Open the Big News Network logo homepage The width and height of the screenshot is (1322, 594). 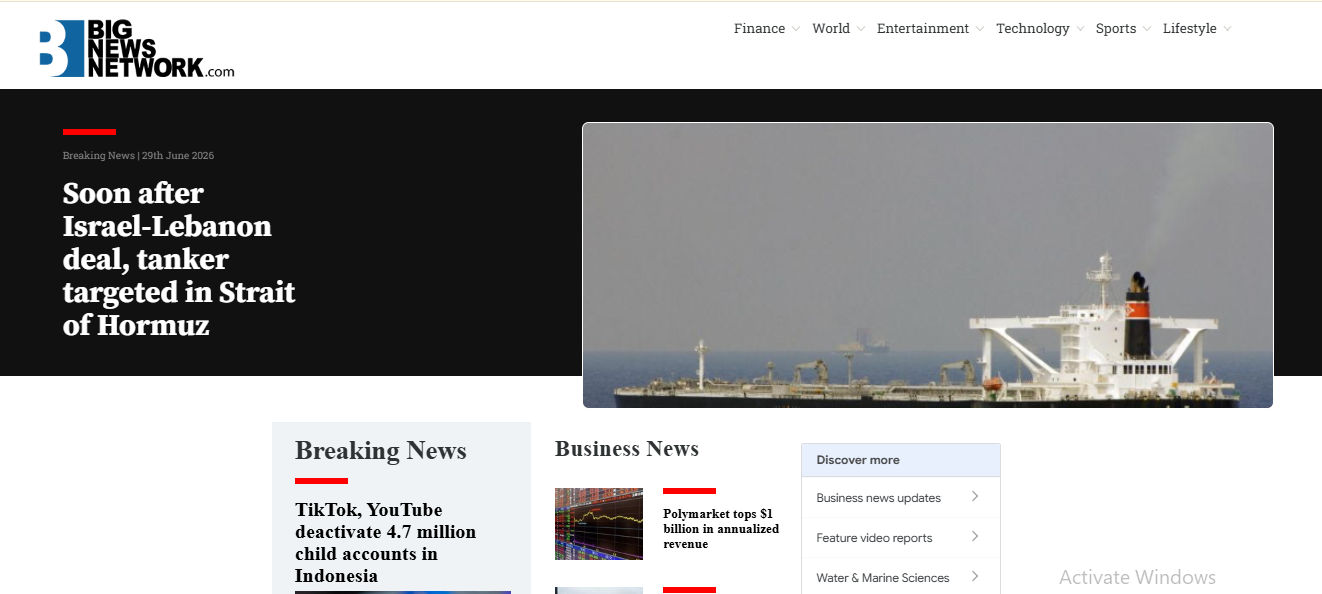pos(137,48)
